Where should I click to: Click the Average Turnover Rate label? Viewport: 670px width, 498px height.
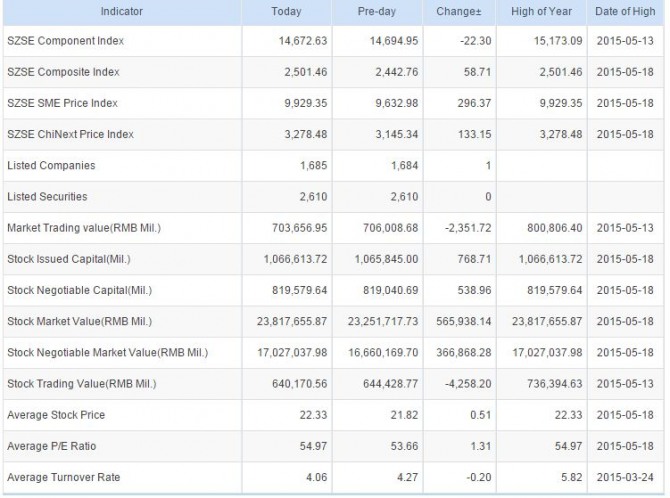(x=64, y=477)
